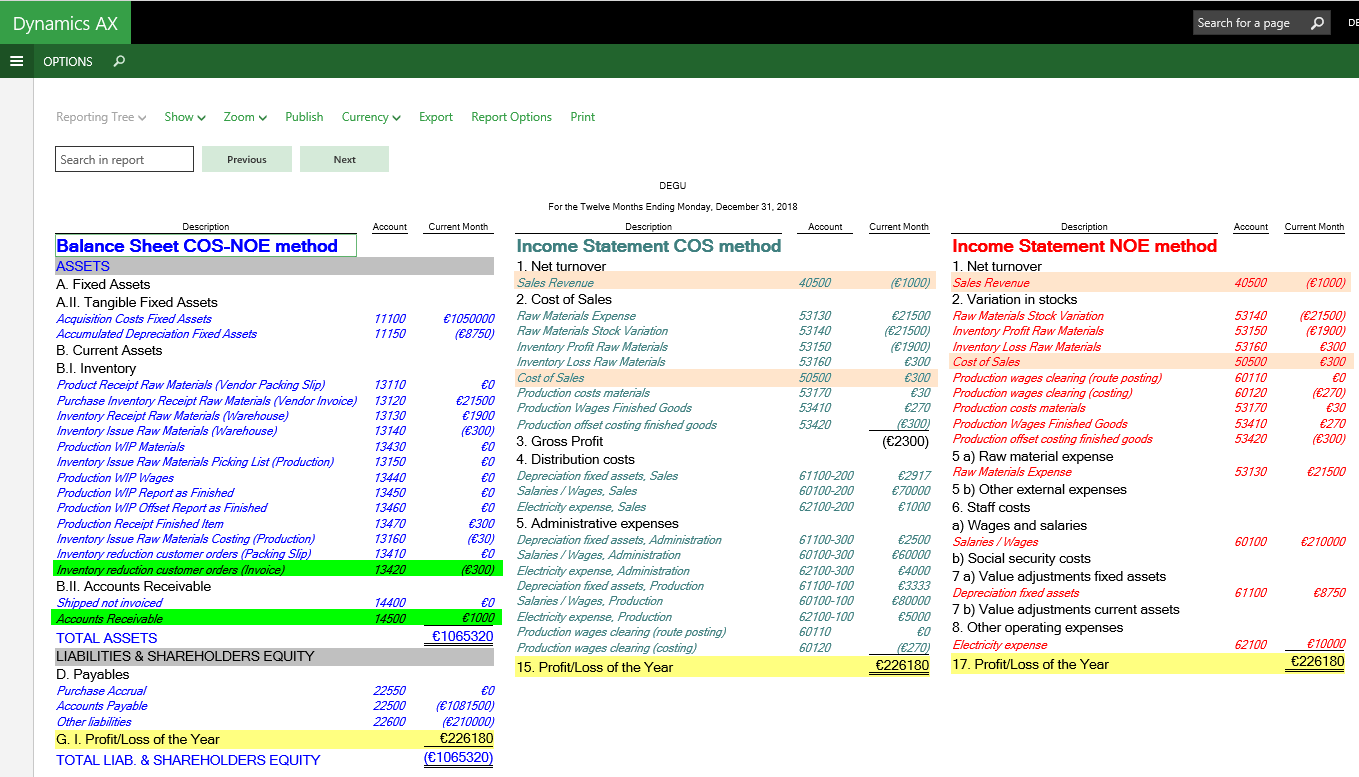Expand the Reporting Tree dropdown
The image size is (1359, 777).
click(101, 117)
